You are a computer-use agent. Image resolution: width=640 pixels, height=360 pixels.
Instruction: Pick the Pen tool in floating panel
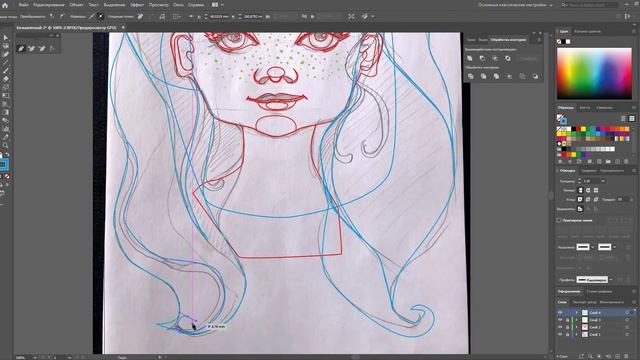[x=21, y=48]
